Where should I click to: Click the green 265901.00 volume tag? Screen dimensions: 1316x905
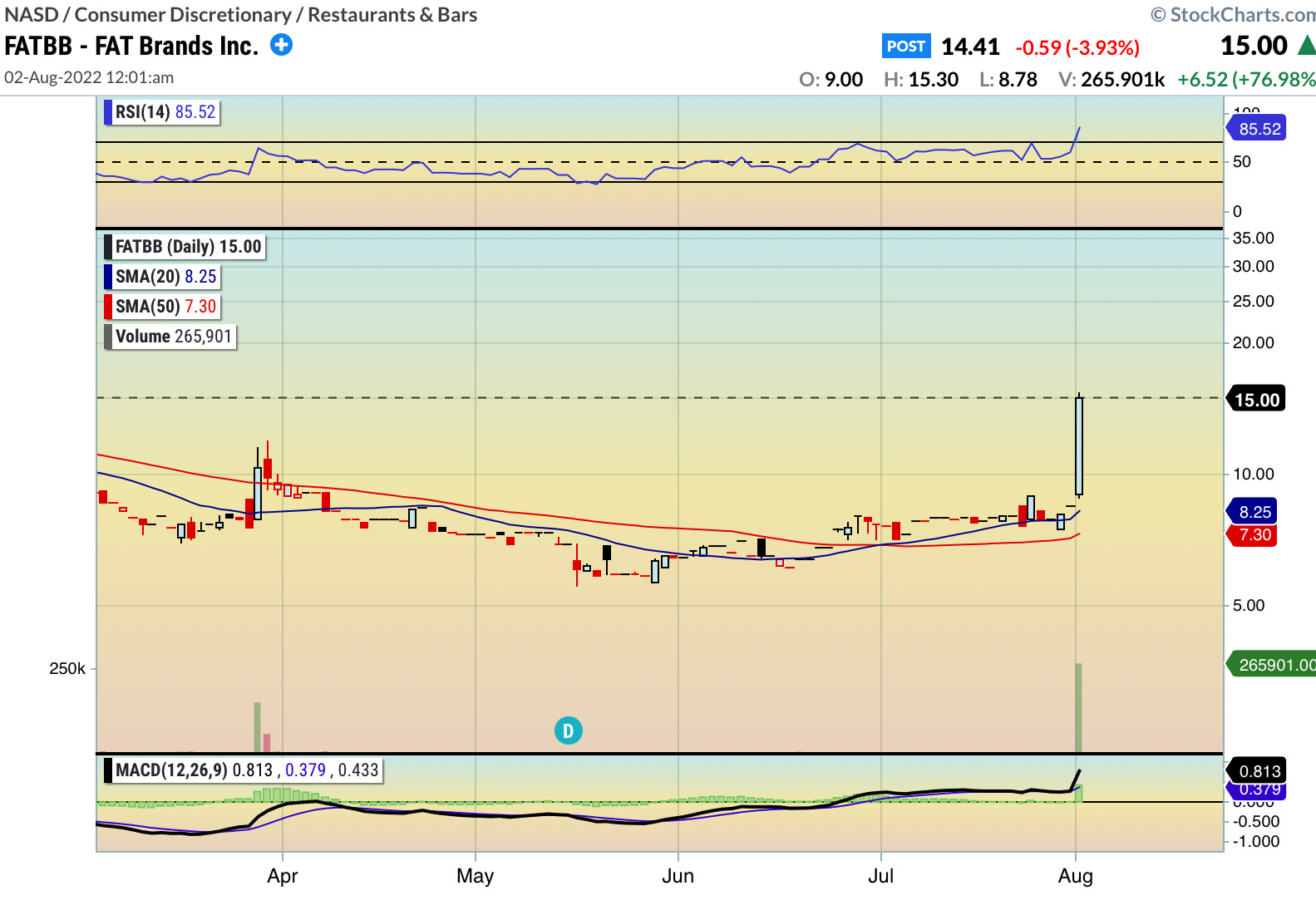[x=1273, y=665]
